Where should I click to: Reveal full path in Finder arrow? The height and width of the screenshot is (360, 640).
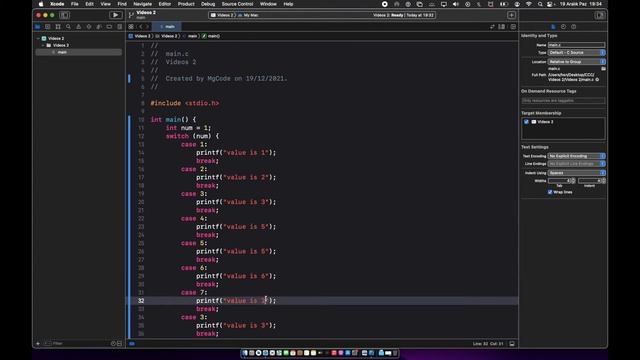pyautogui.click(x=598, y=80)
